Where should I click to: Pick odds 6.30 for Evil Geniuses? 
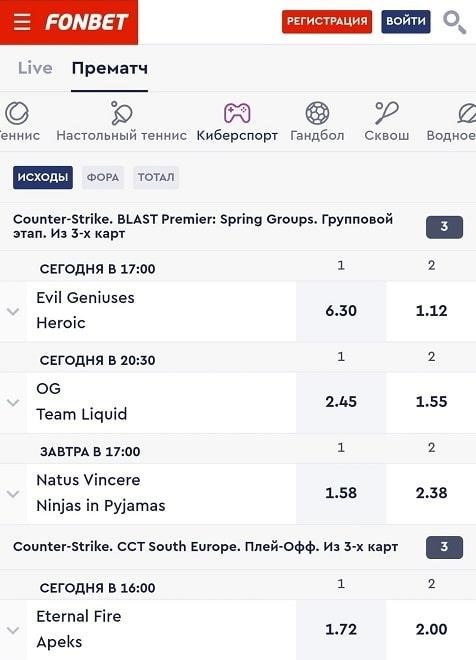pos(340,311)
